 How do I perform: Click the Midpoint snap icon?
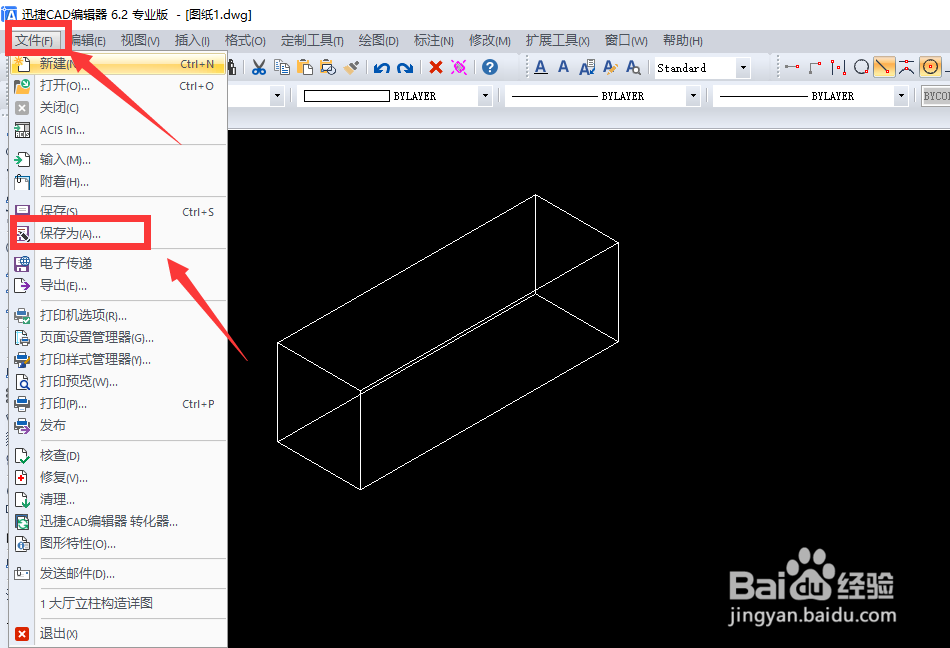click(815, 67)
